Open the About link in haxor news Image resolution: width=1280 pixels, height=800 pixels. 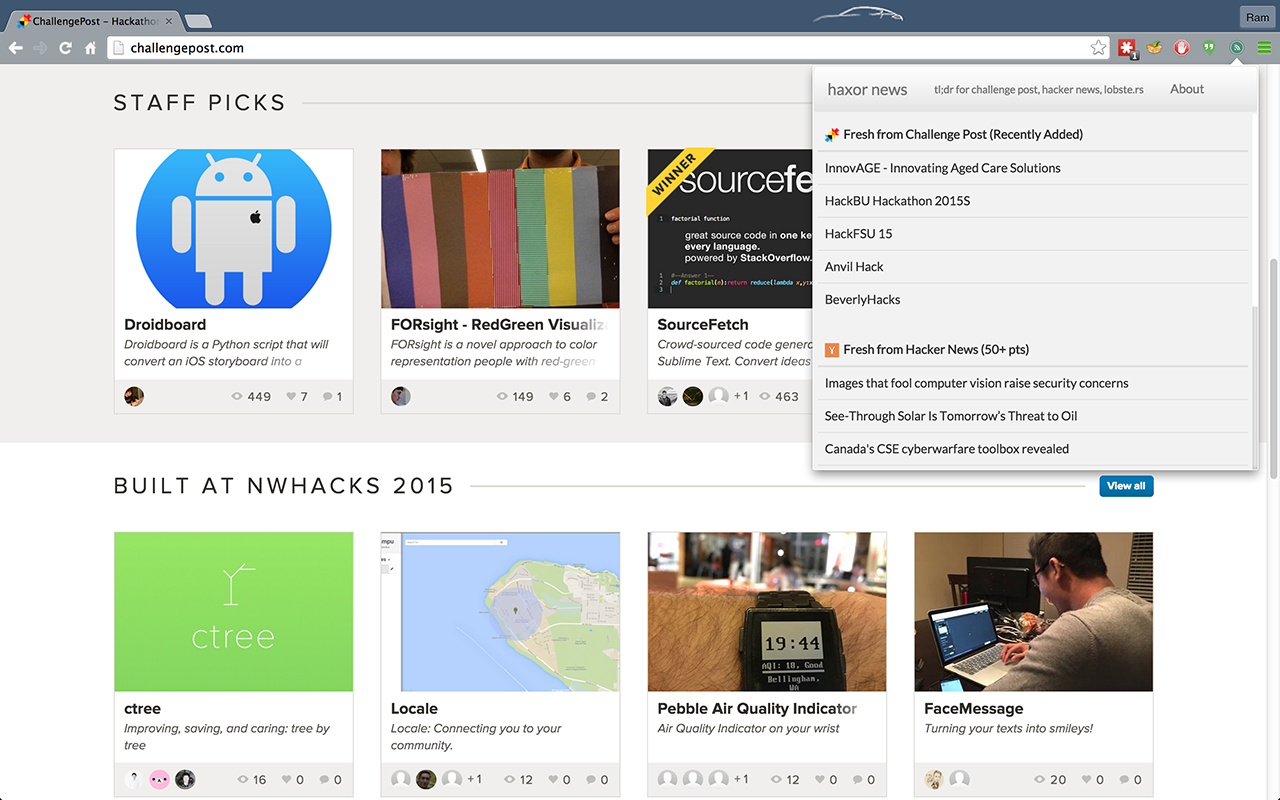pos(1187,89)
